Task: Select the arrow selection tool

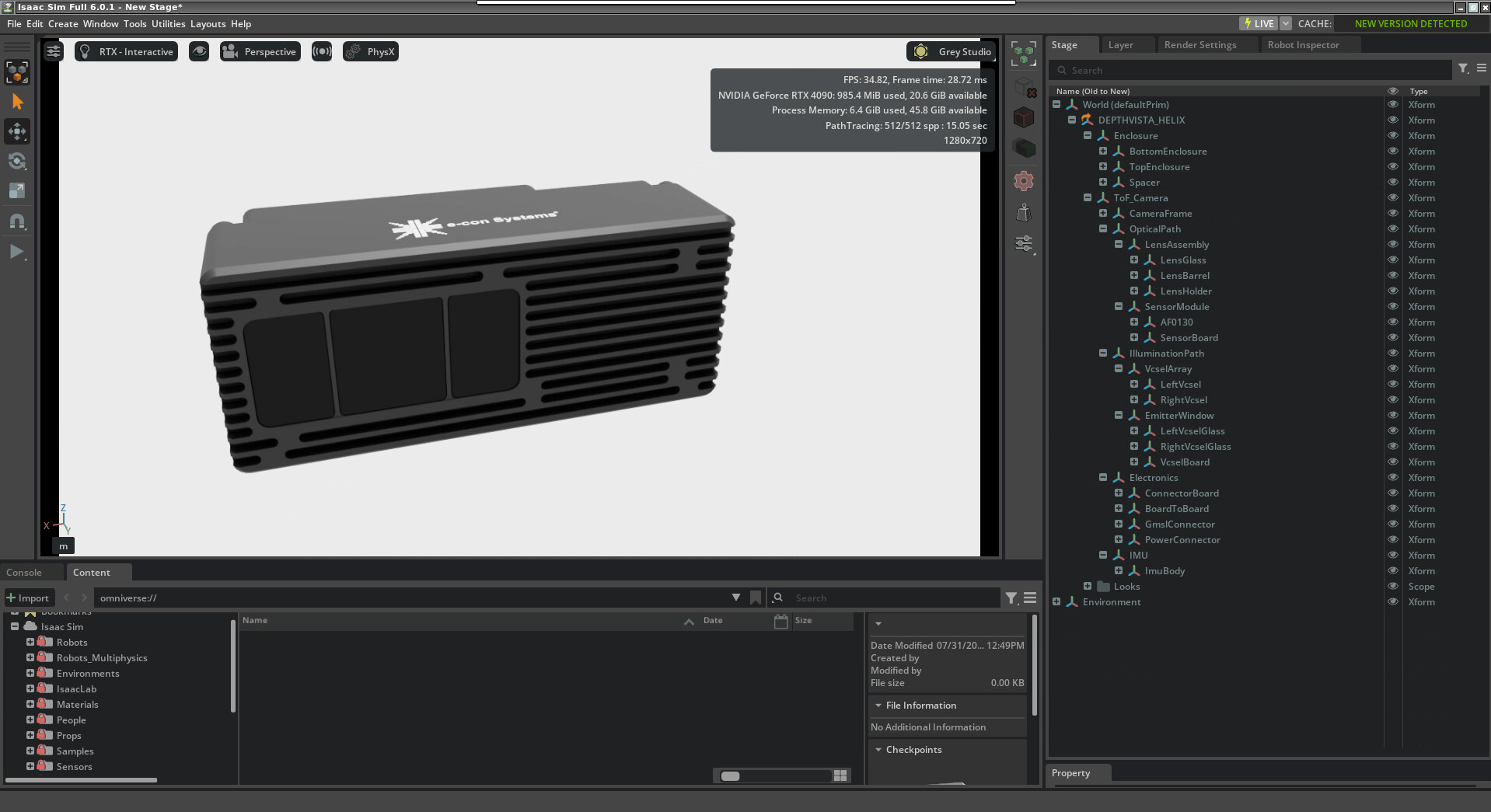Action: point(17,102)
